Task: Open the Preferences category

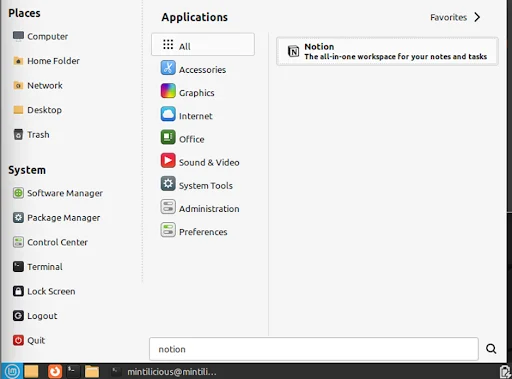Action: pos(203,231)
